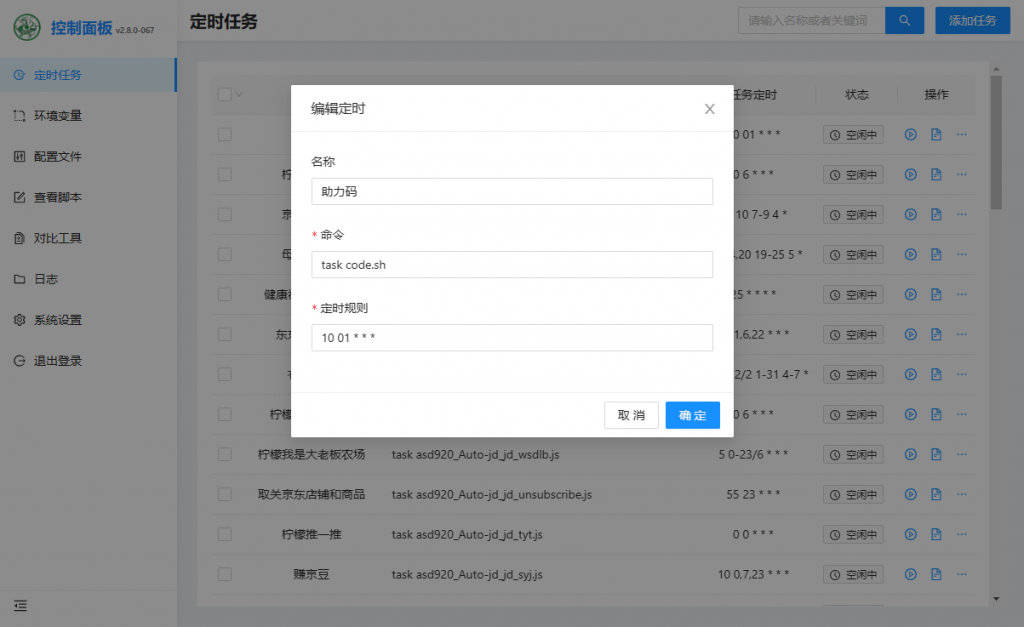
Task: Click the 控制面板 logo icon
Action: (x=27, y=28)
